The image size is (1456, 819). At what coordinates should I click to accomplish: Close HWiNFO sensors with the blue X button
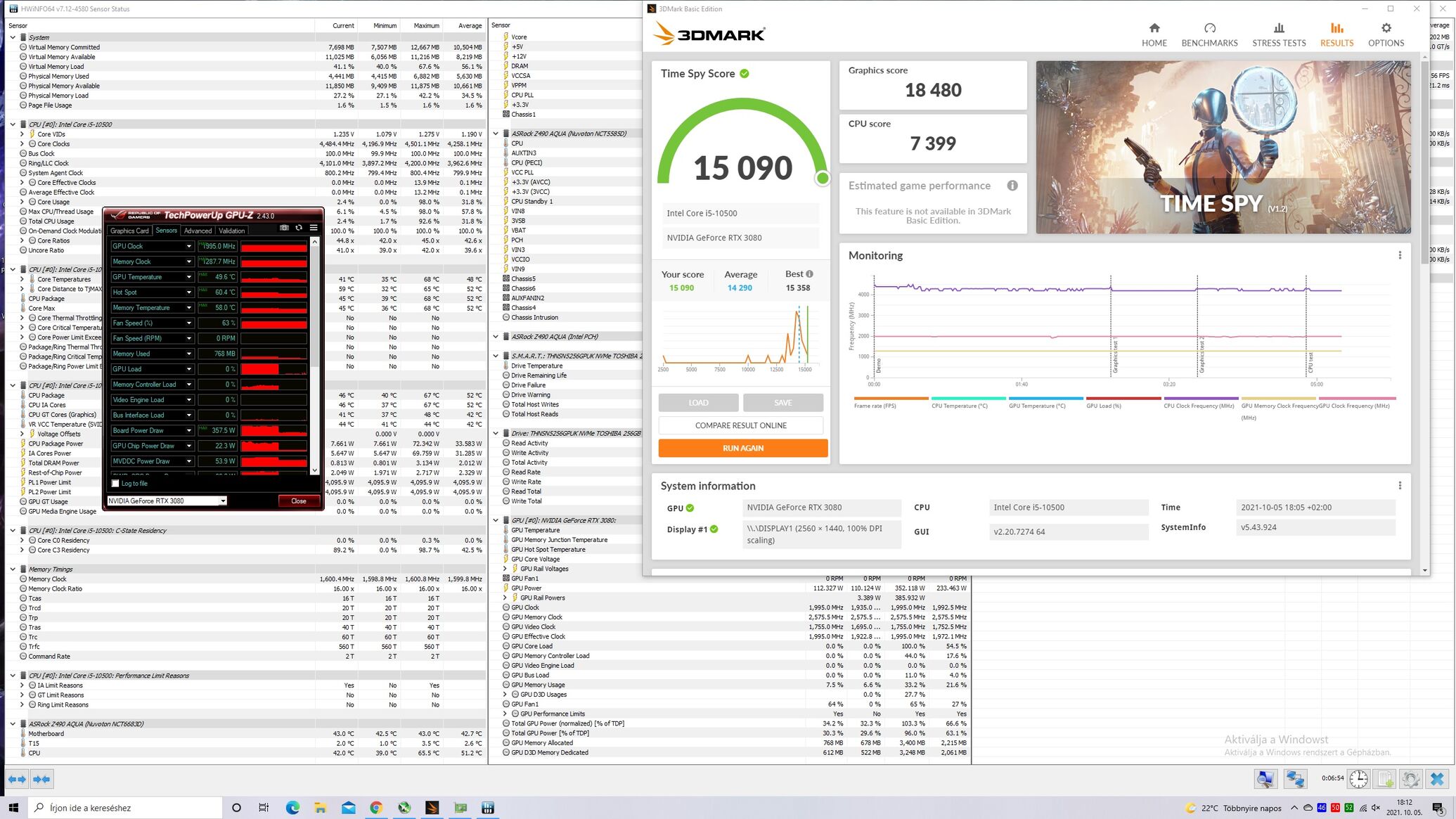tap(1437, 779)
